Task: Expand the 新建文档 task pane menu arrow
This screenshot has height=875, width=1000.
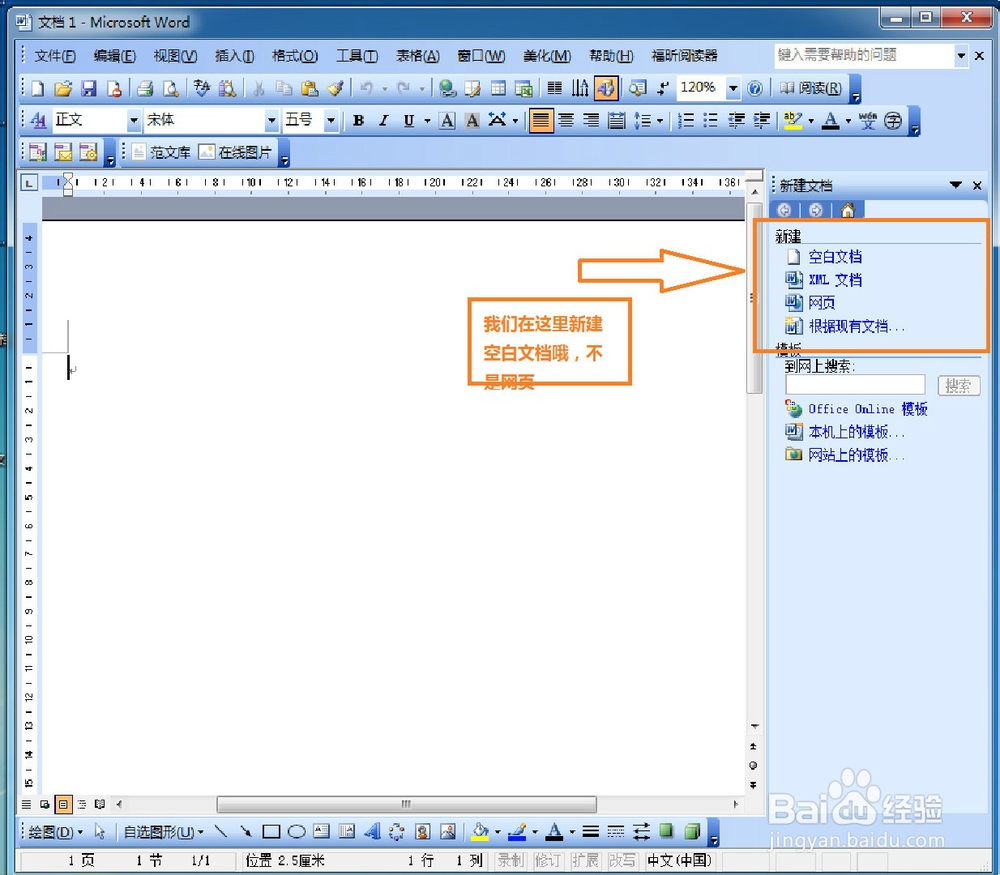Action: click(955, 185)
